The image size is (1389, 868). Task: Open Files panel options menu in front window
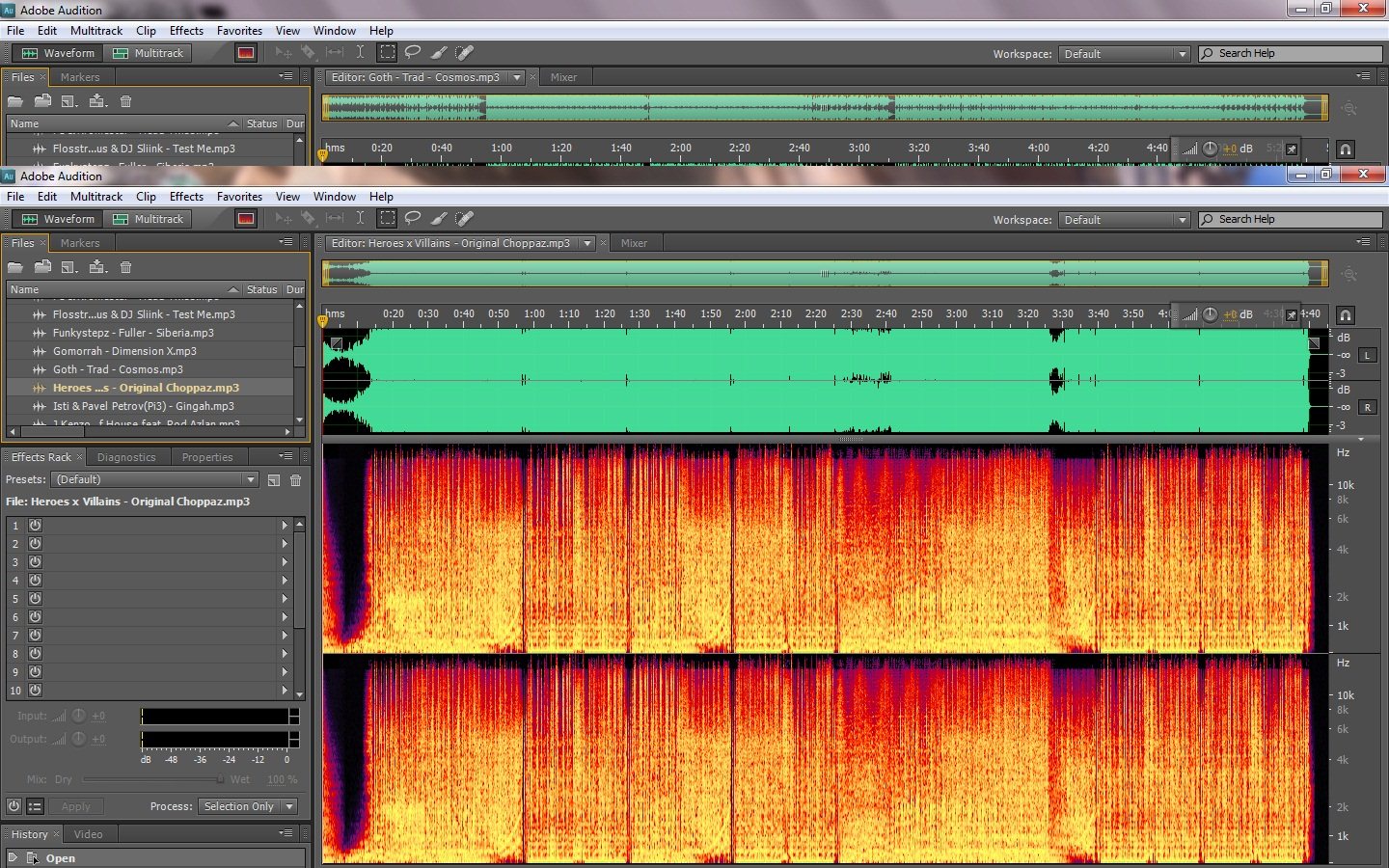286,242
